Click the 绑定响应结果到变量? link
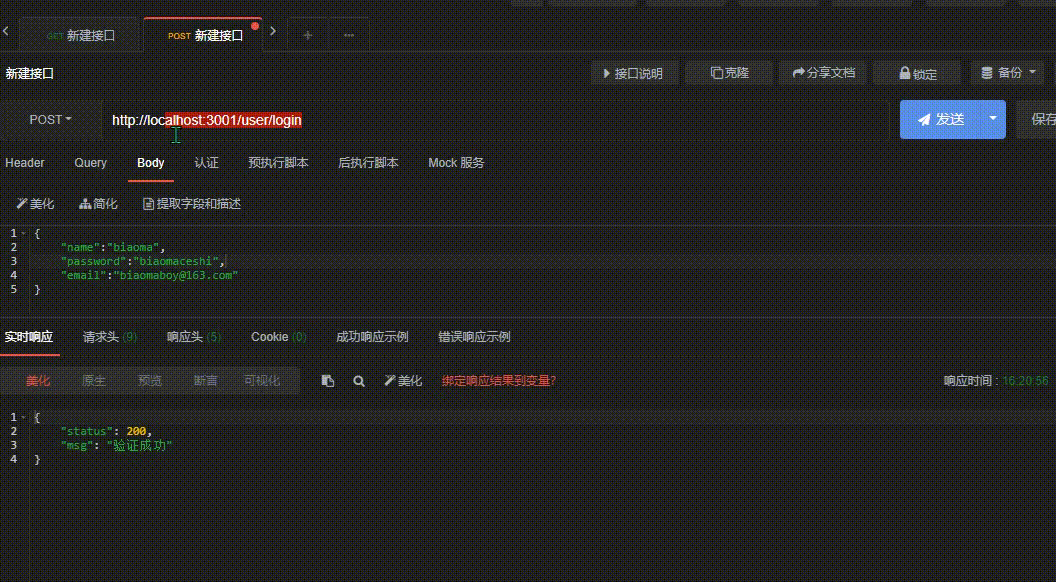 point(499,381)
